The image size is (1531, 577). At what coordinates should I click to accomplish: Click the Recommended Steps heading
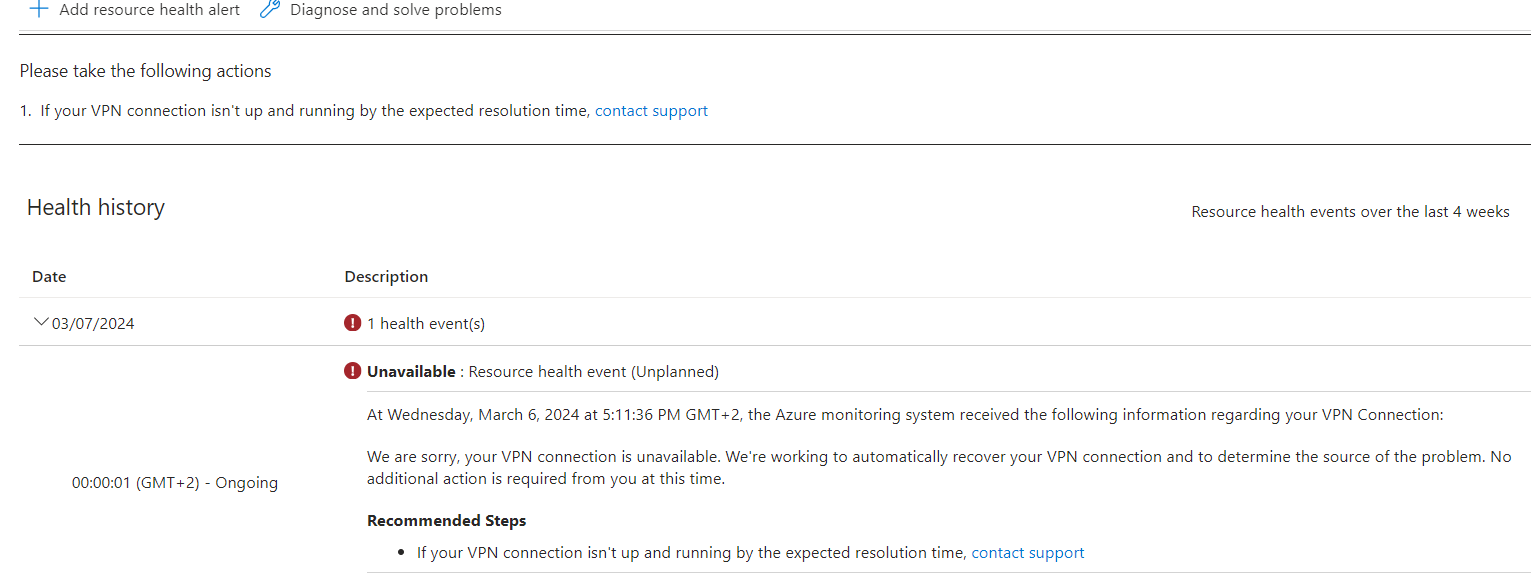446,521
